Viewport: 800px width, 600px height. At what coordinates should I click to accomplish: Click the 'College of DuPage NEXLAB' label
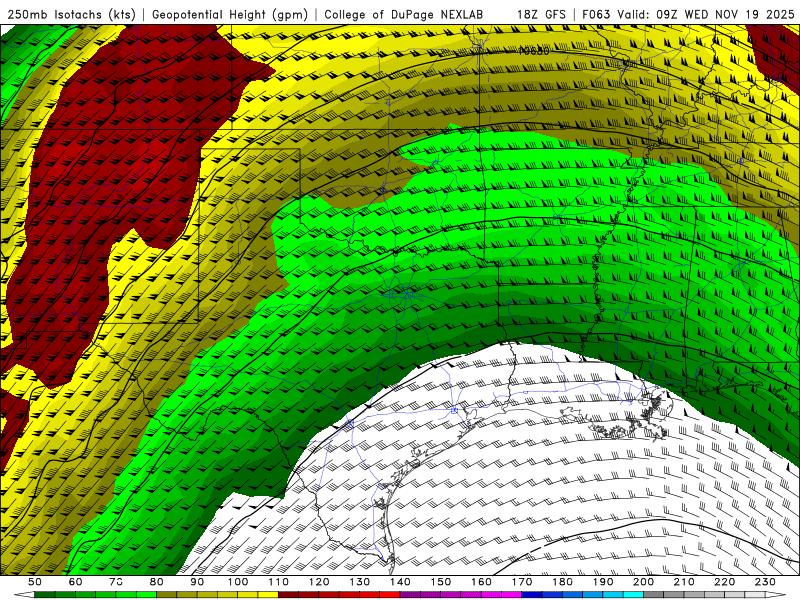click(403, 15)
